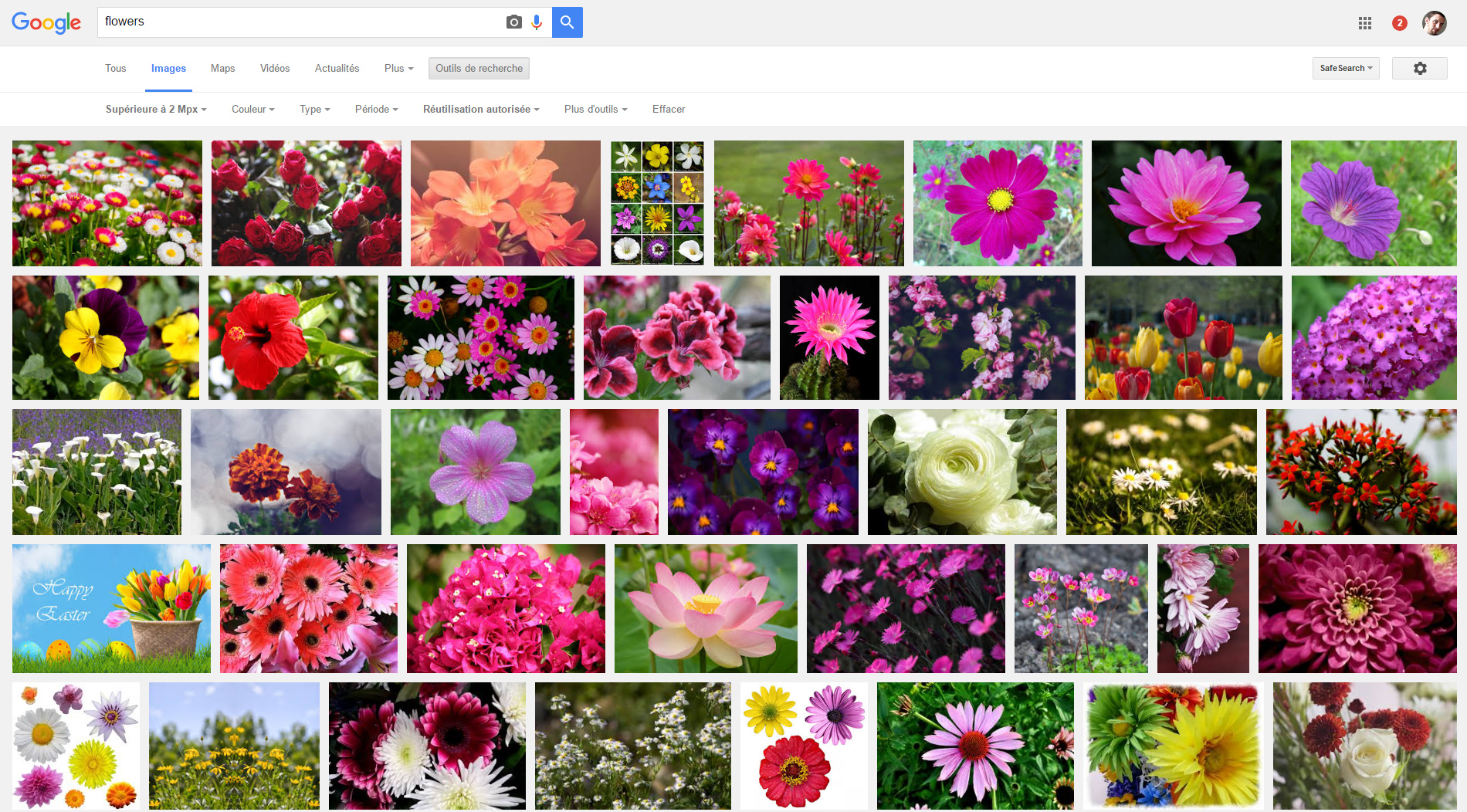Open Happy Easter tulips thumbnail
This screenshot has height=812, width=1467.
pyautogui.click(x=111, y=608)
